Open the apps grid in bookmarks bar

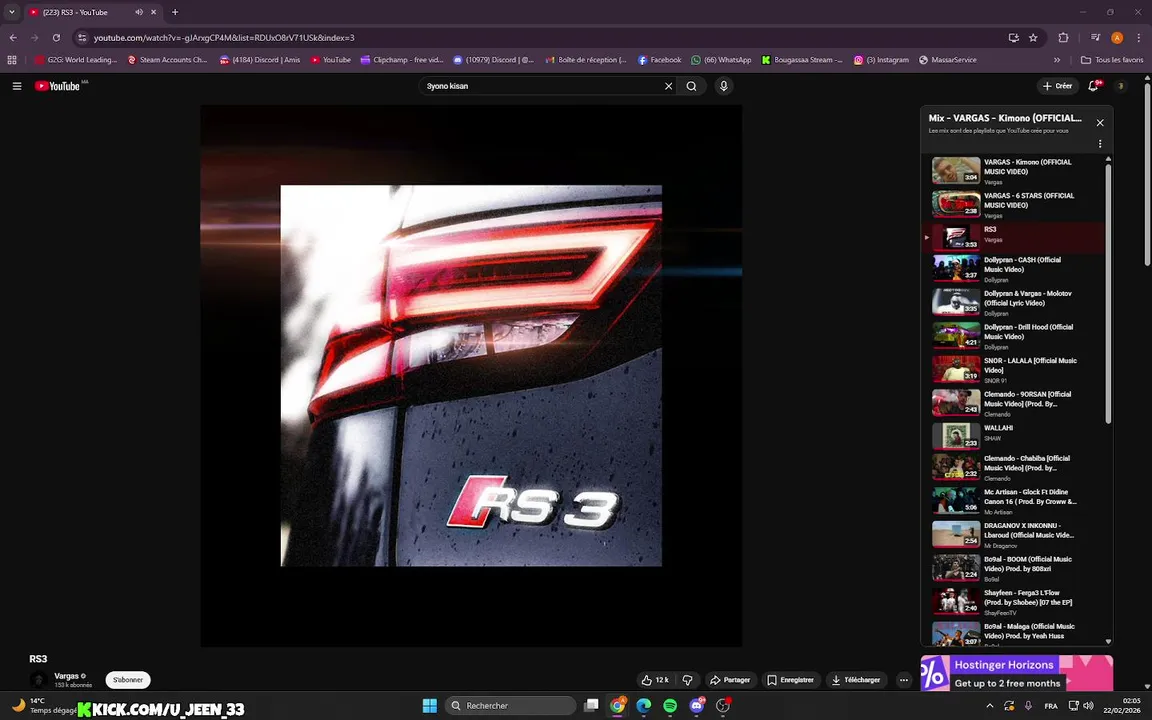[x=12, y=60]
